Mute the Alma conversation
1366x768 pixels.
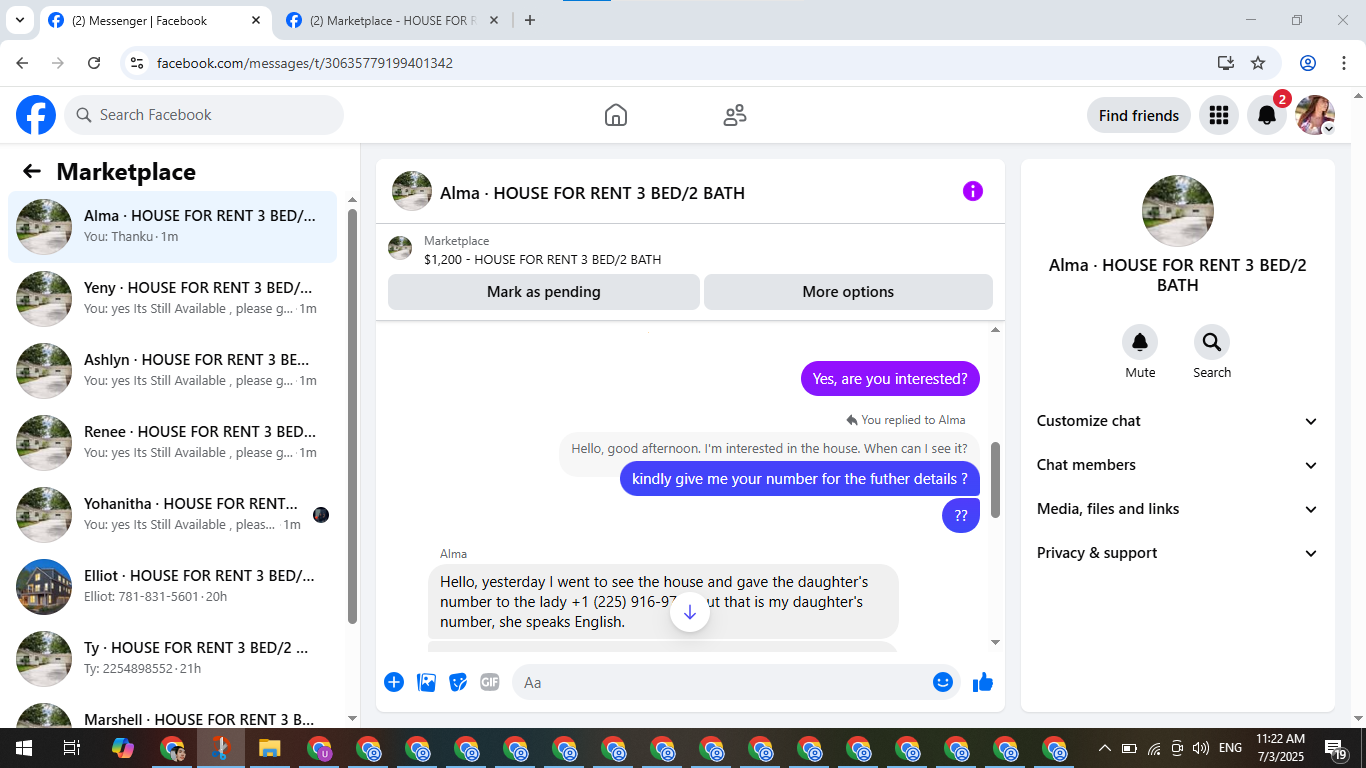(1140, 343)
